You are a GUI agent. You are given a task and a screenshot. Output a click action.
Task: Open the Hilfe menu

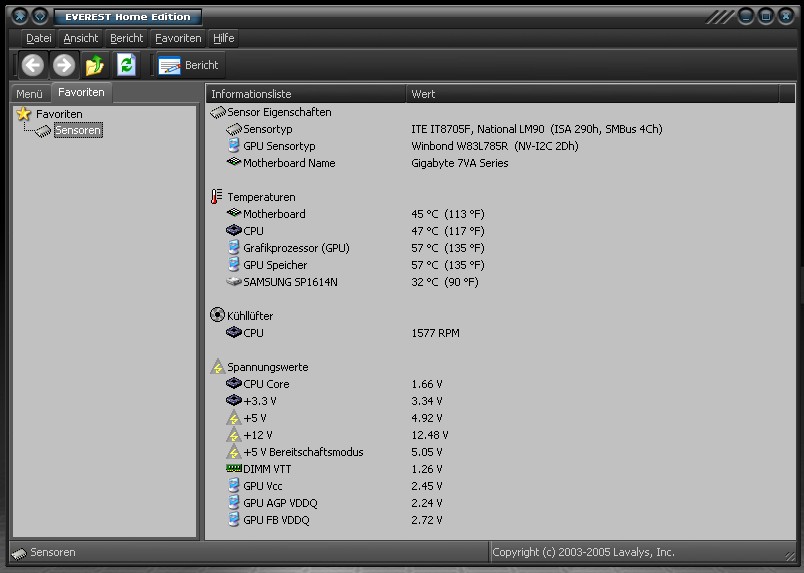click(223, 38)
